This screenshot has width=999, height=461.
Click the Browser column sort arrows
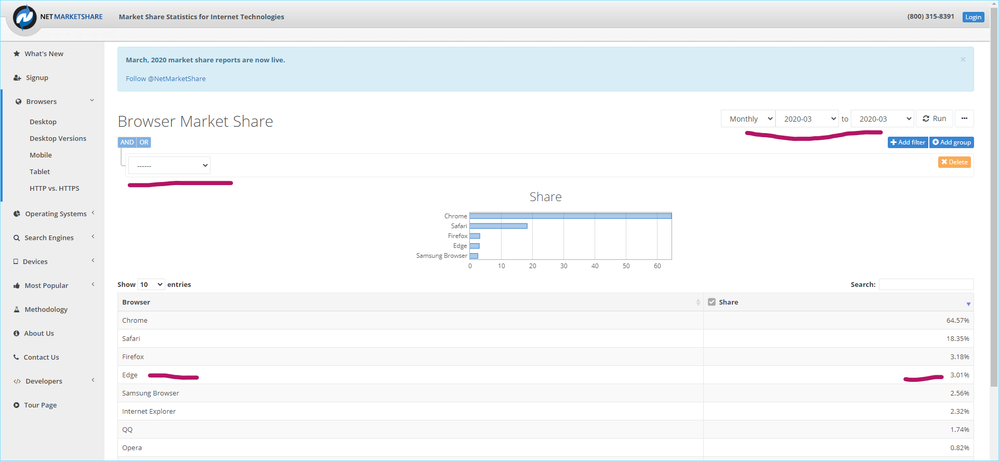click(698, 302)
